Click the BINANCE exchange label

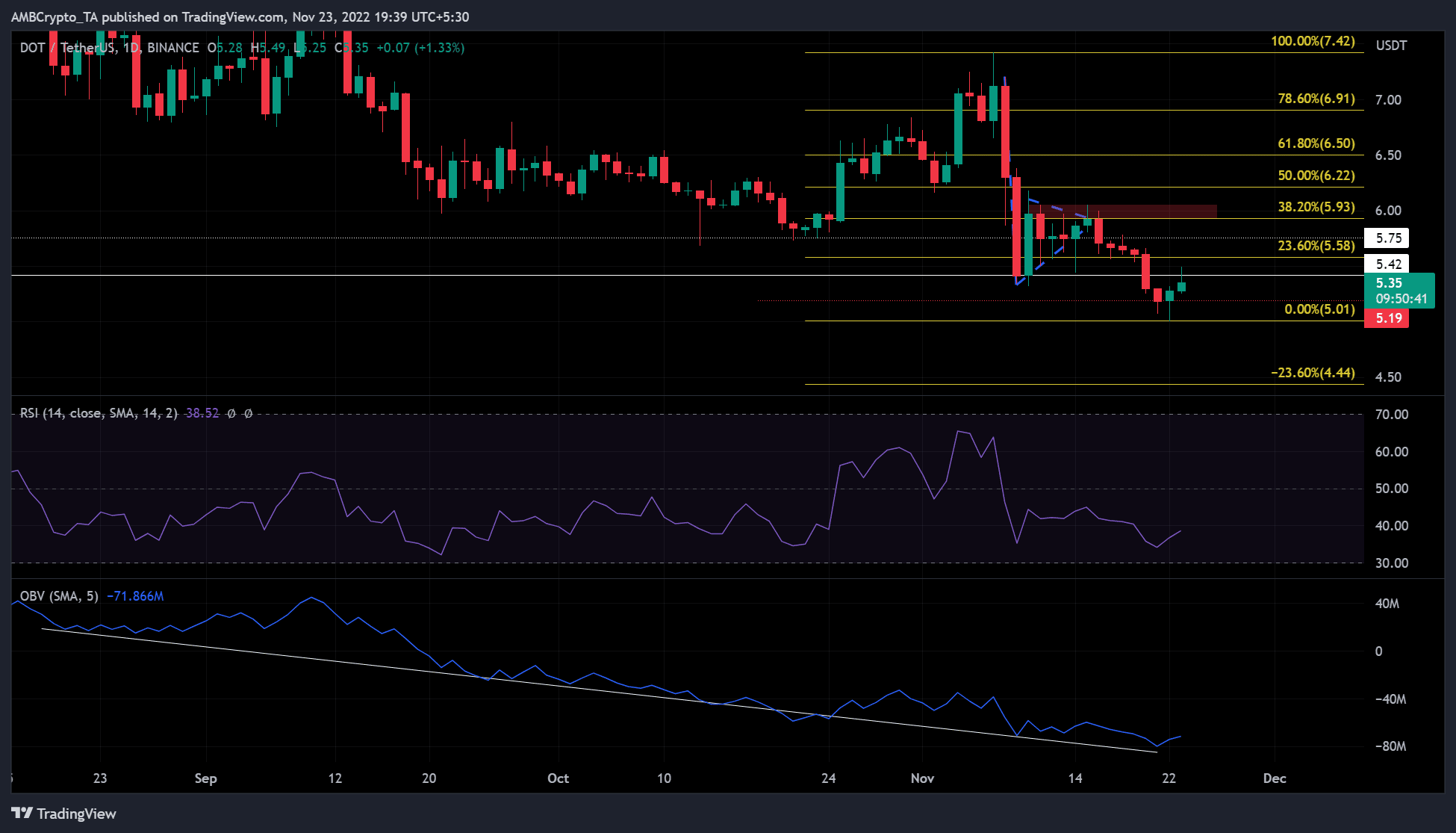point(173,48)
